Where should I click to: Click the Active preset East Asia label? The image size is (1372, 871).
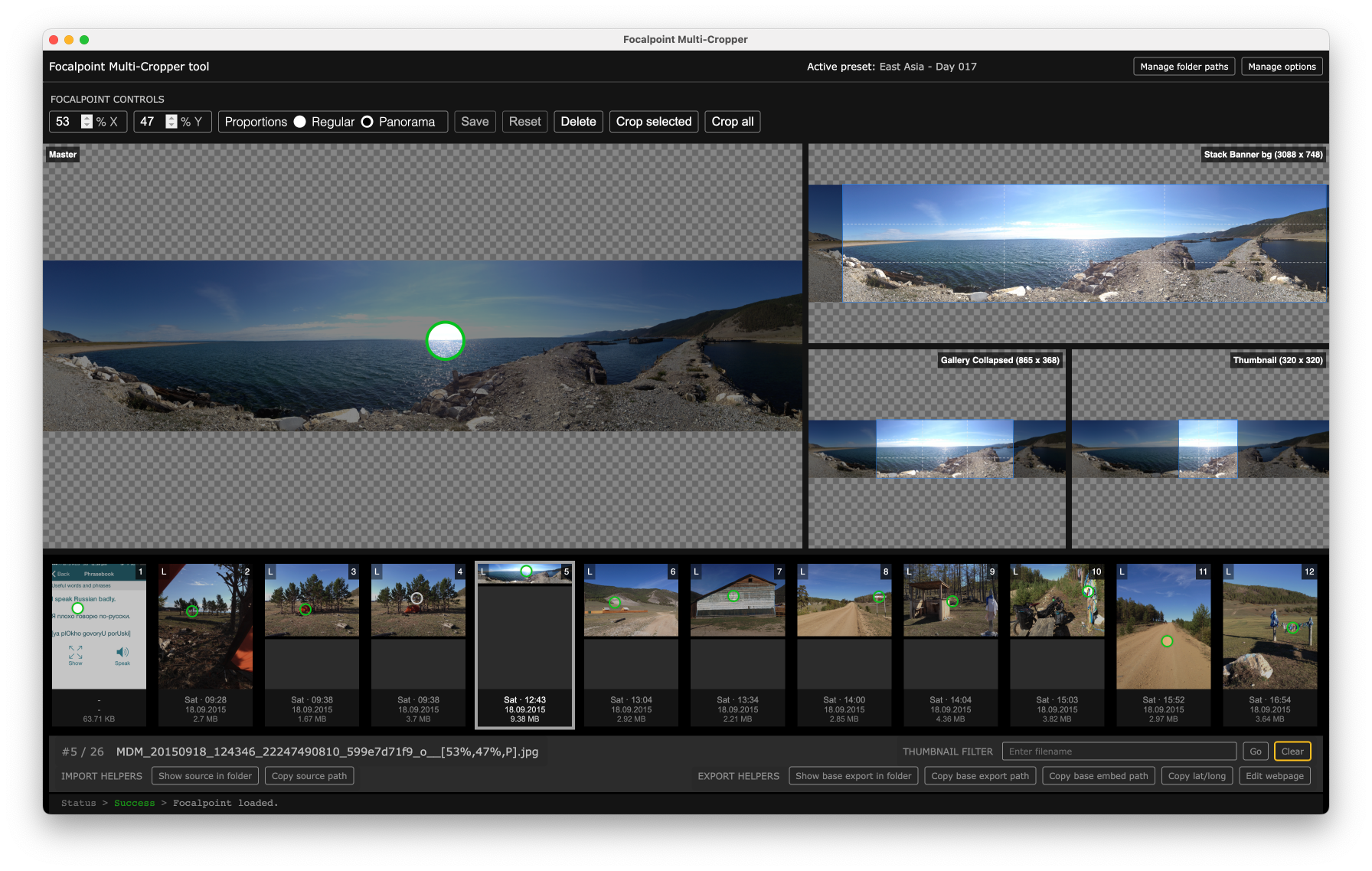pos(892,67)
